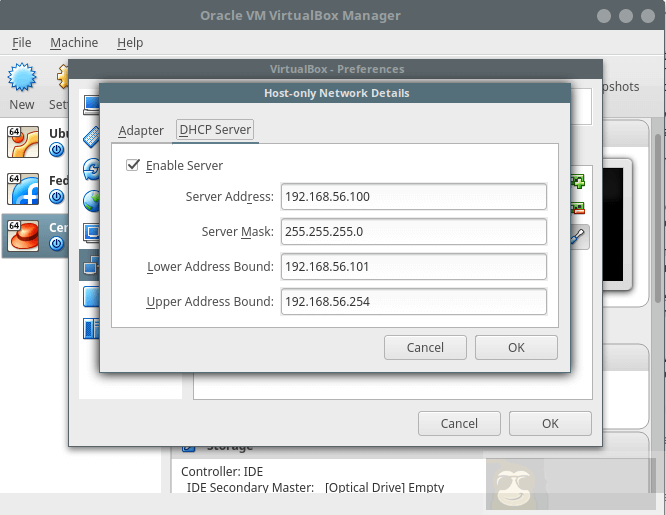Click Cancel in Host-only Network Details
Screen dimensions: 666x515
pos(425,348)
